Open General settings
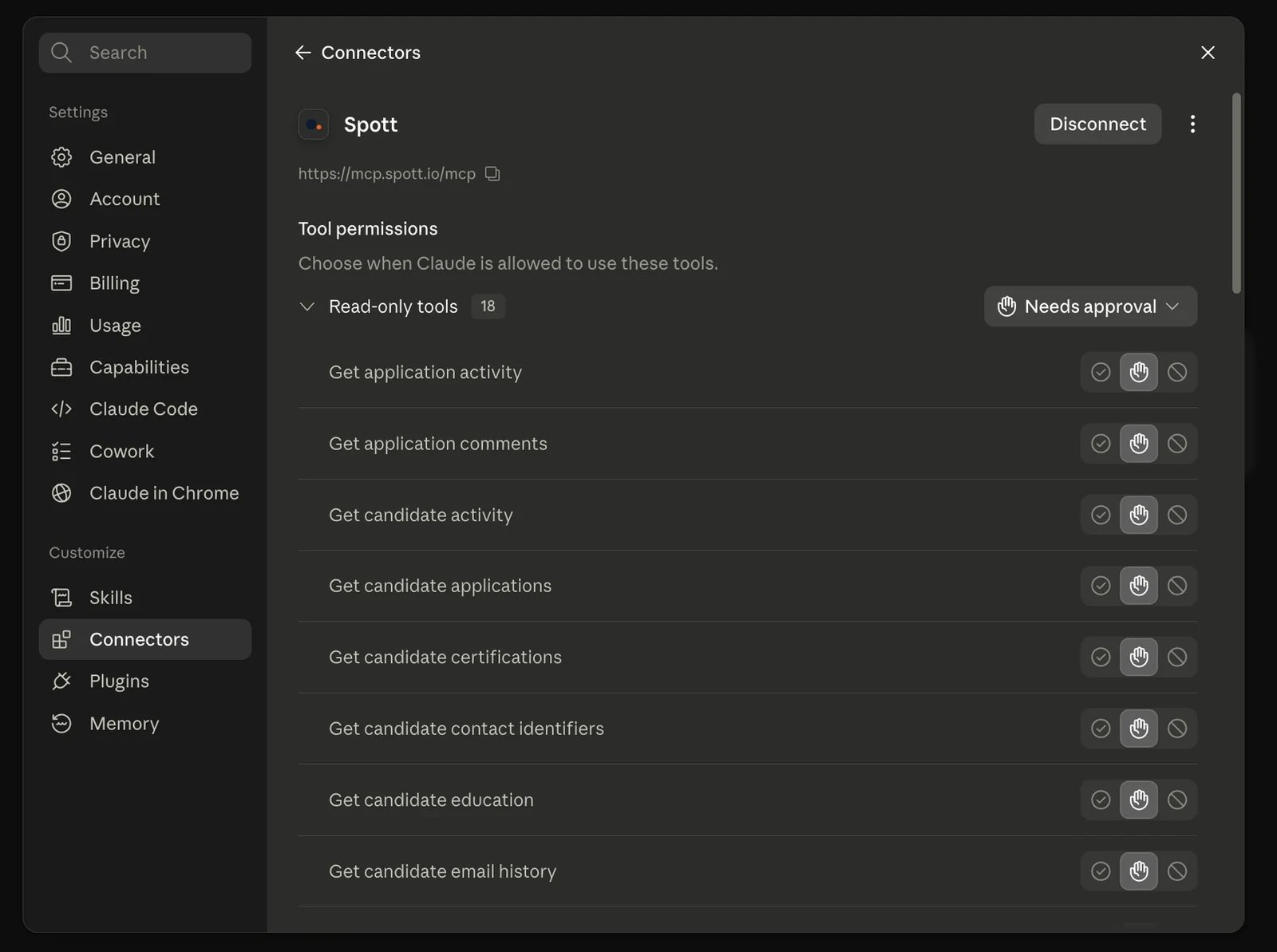The width and height of the screenshot is (1277, 952). 144,157
